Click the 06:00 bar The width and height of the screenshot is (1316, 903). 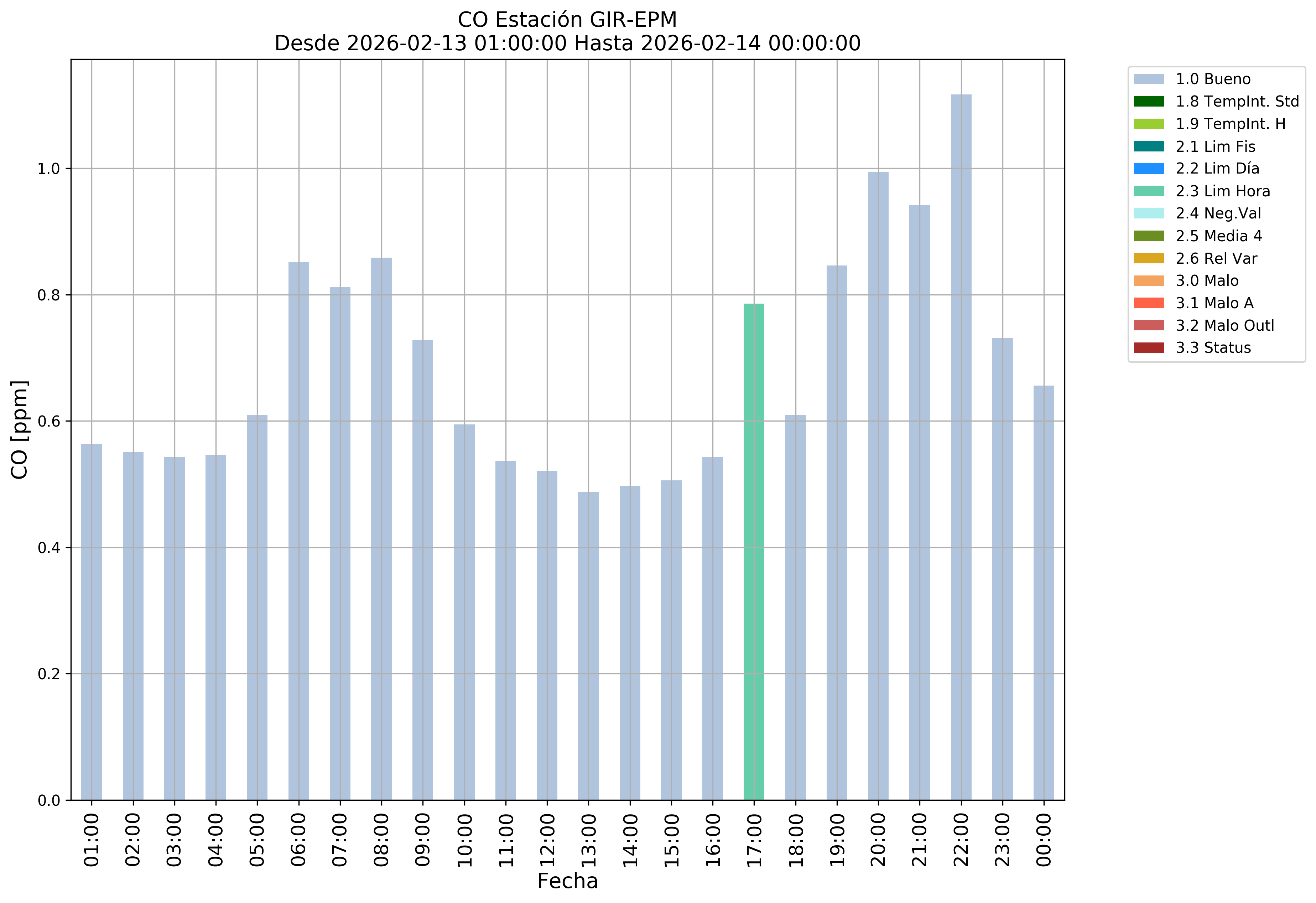click(298, 531)
